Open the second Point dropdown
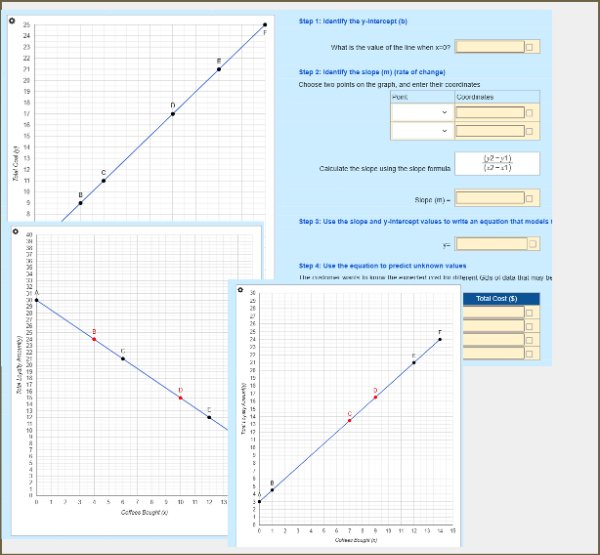The width and height of the screenshot is (600, 555). coord(422,131)
